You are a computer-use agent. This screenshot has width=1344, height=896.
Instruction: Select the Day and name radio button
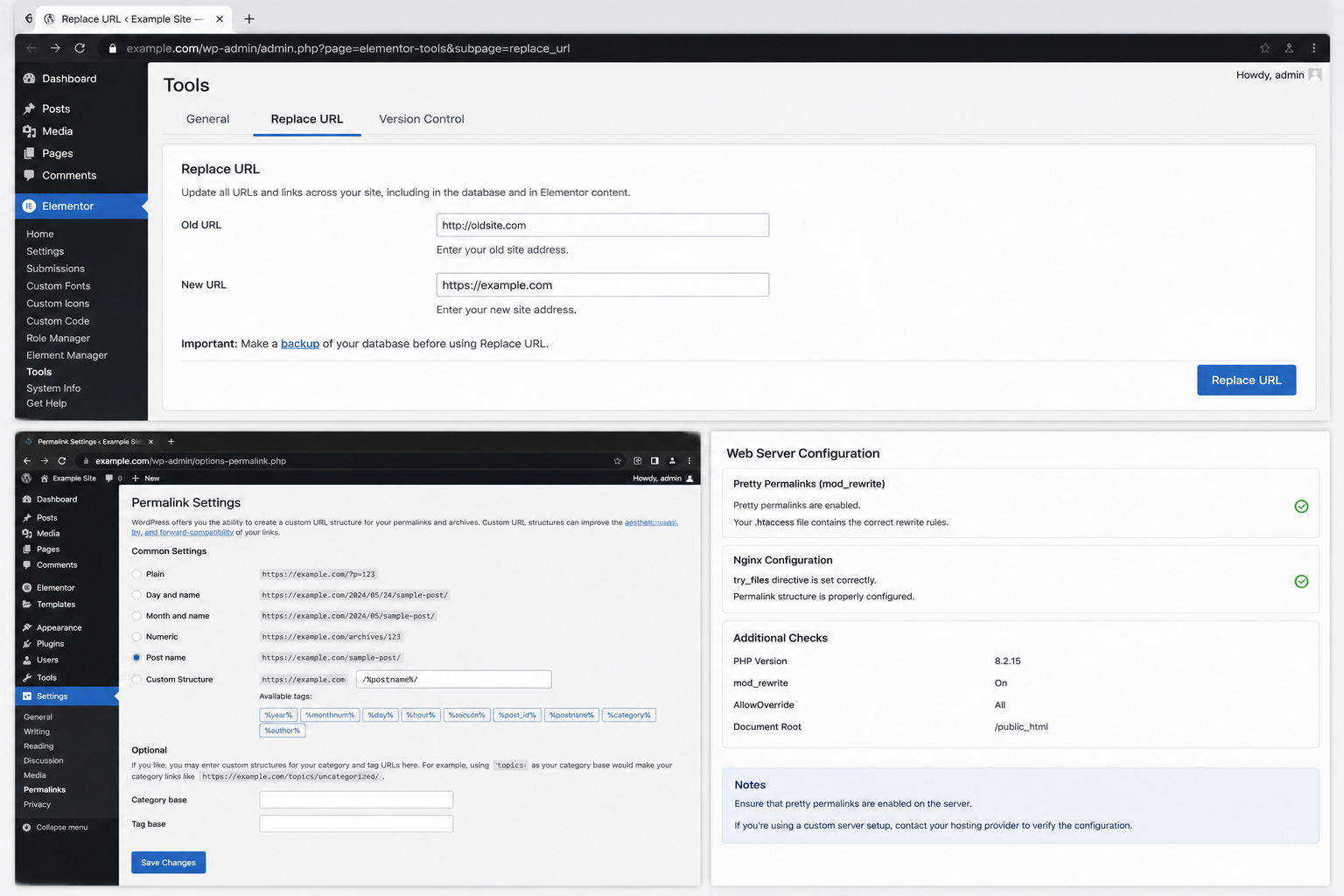[x=136, y=595]
